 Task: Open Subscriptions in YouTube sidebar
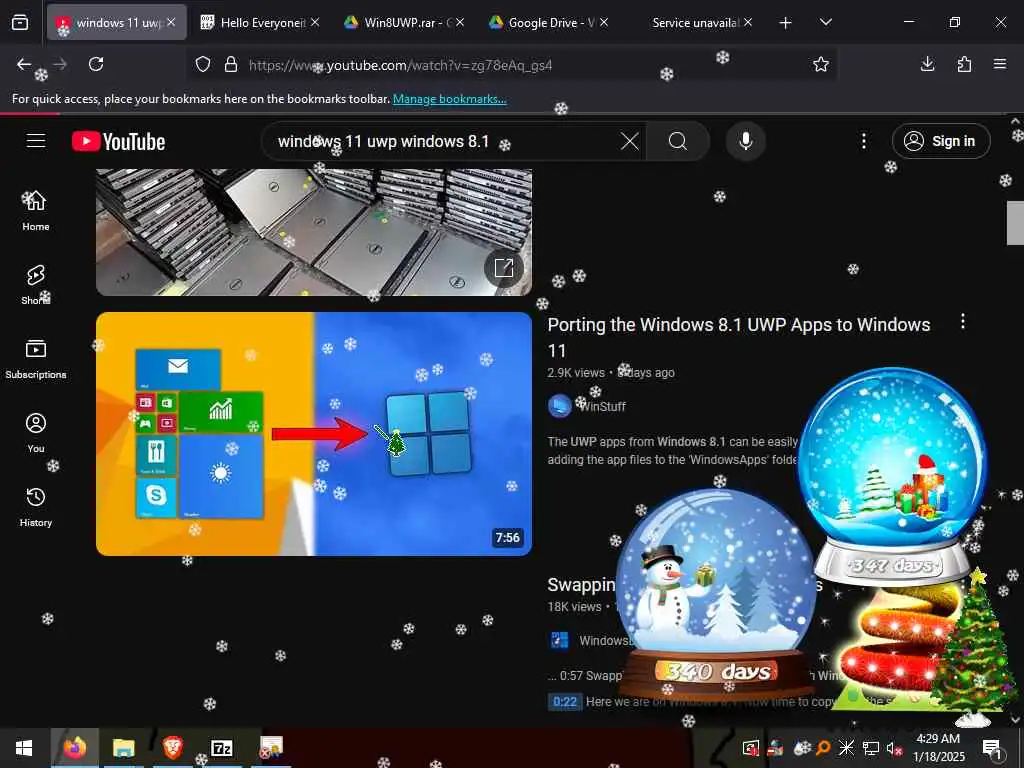point(36,359)
